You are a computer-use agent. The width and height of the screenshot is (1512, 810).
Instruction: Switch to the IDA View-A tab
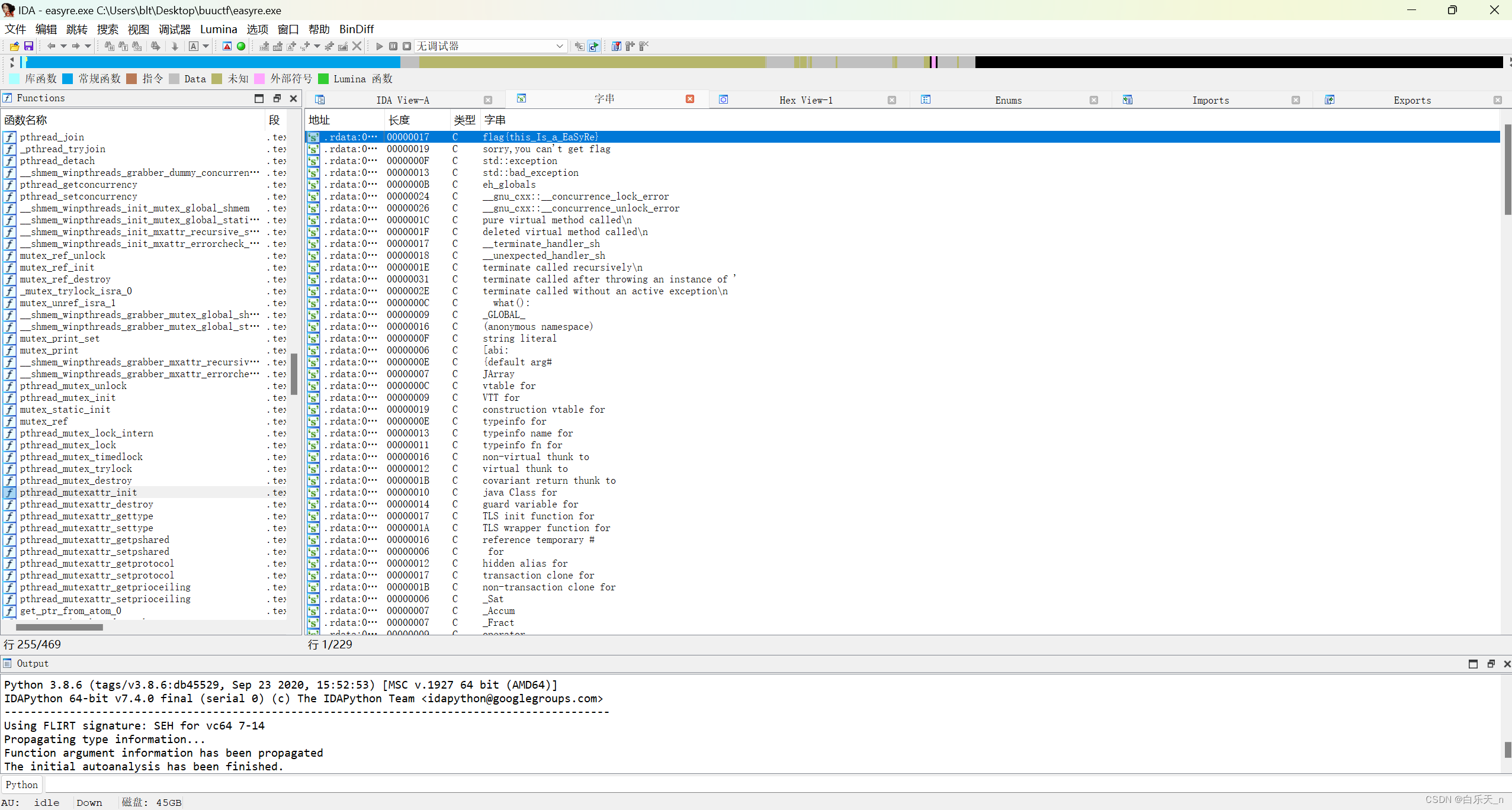pyautogui.click(x=403, y=100)
